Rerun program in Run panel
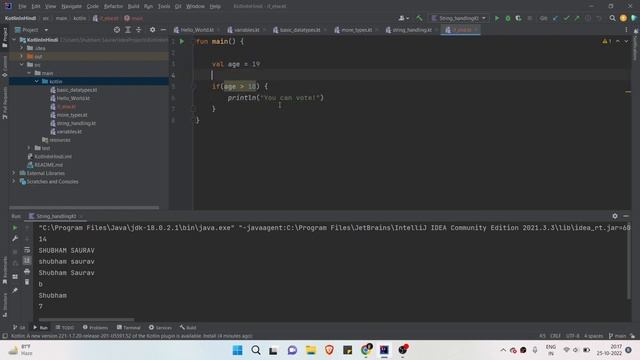The height and width of the screenshot is (360, 640). point(15,228)
